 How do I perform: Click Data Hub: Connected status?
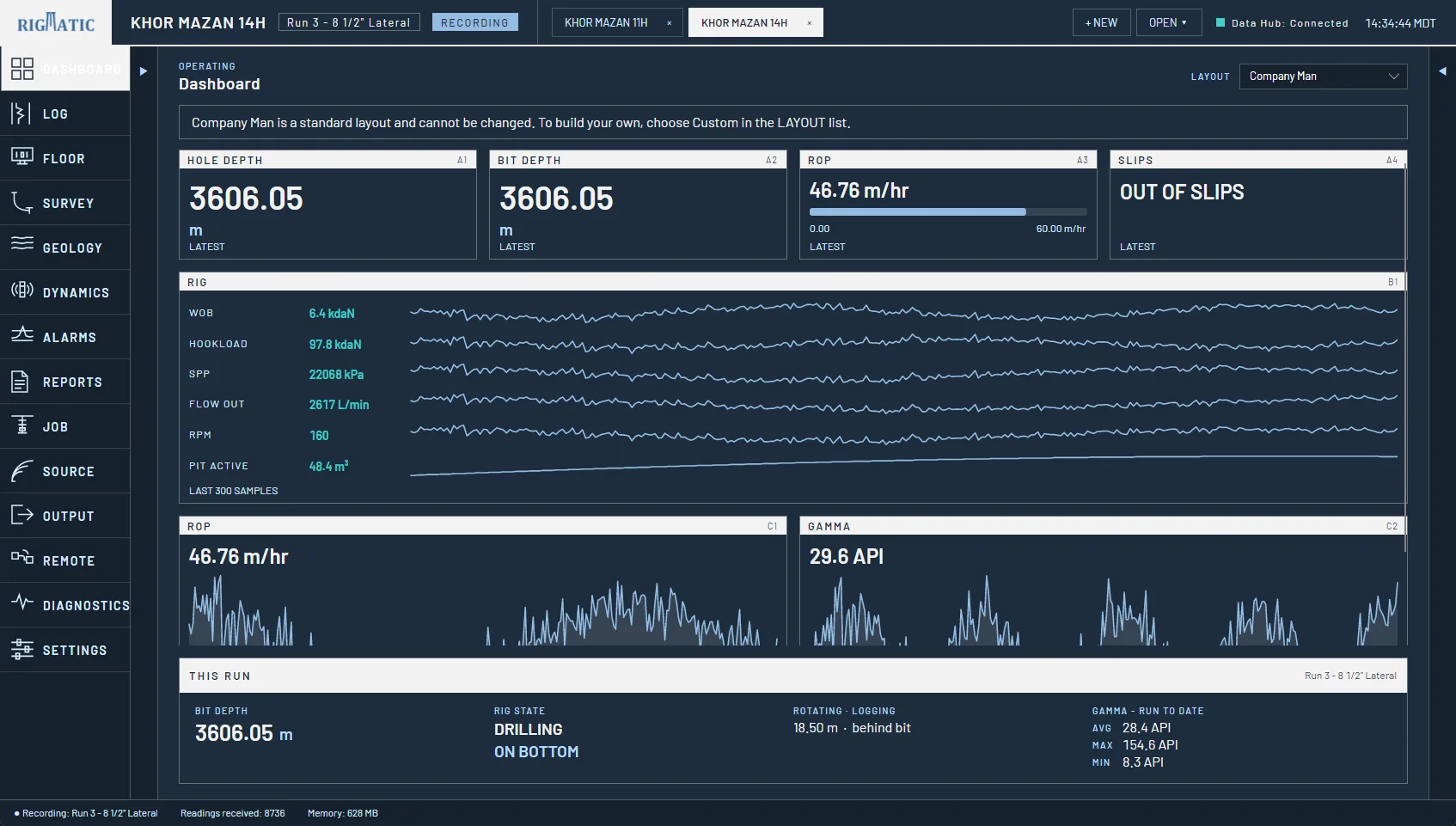(1282, 23)
